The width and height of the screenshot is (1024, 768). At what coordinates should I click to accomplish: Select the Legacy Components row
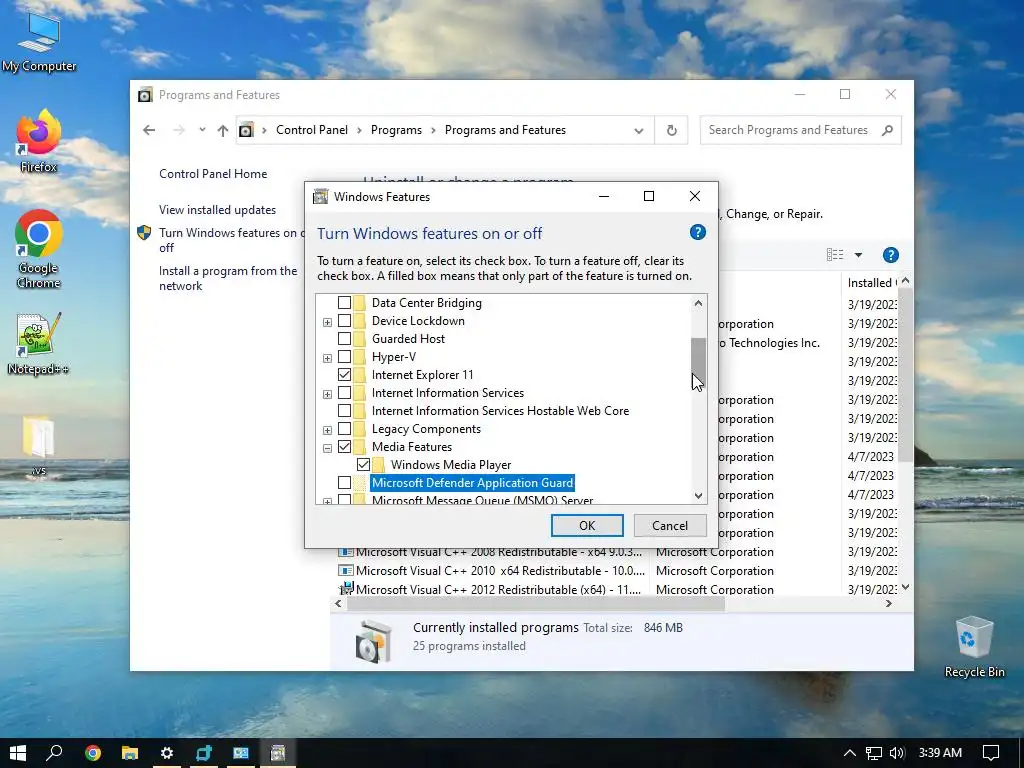(x=426, y=429)
